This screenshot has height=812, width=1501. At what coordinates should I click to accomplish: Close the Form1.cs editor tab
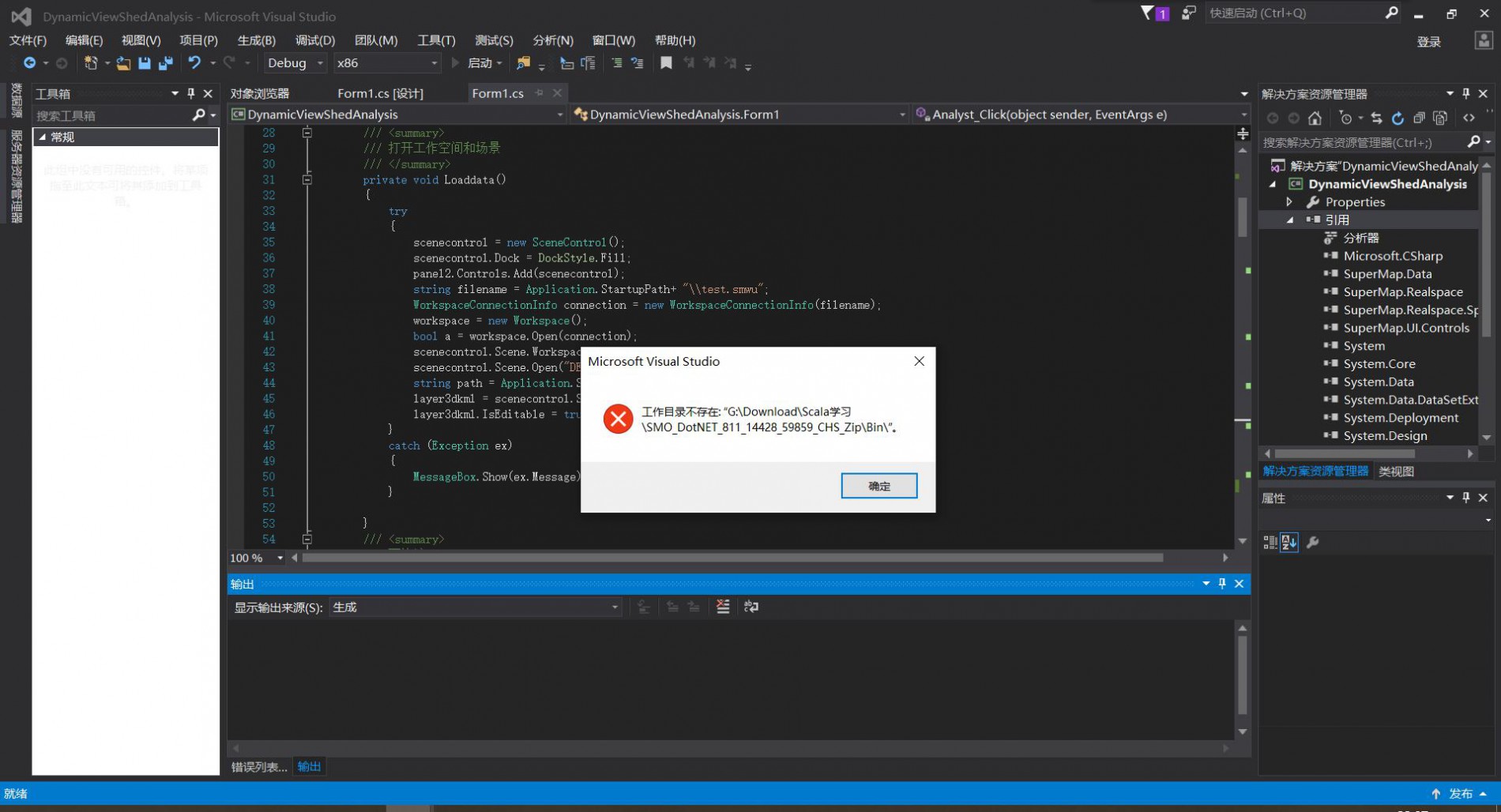click(557, 93)
